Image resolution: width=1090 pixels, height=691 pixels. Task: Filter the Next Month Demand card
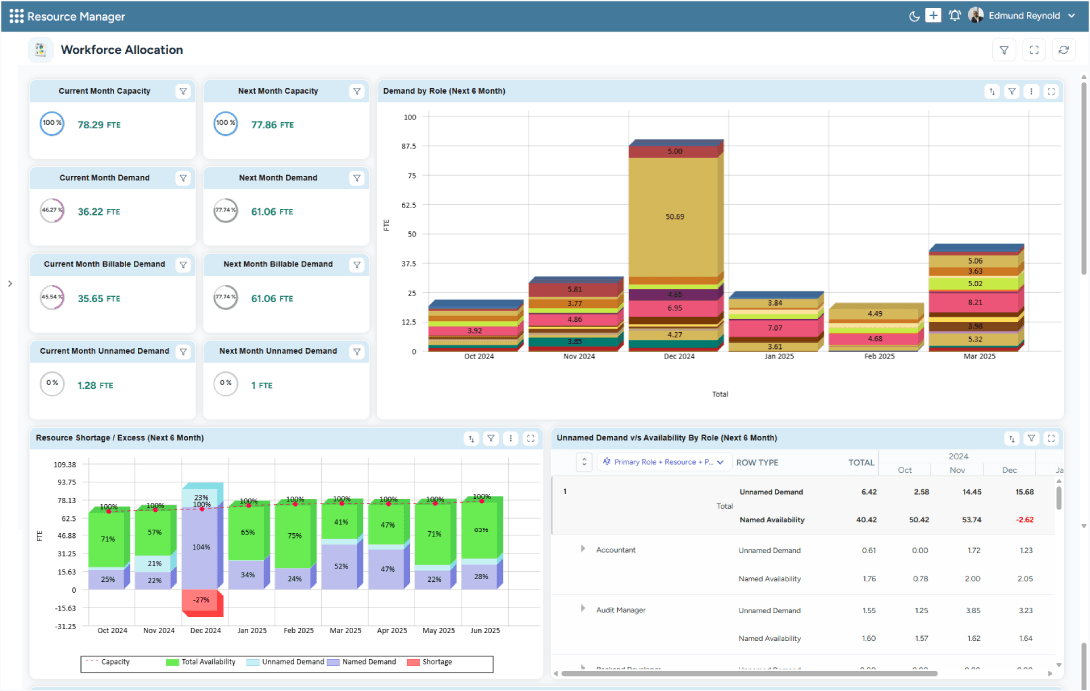click(357, 178)
